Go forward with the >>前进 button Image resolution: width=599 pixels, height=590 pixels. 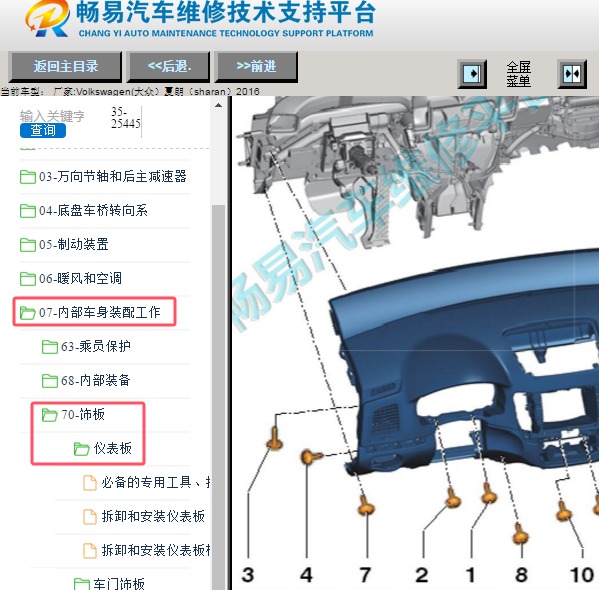(x=256, y=67)
